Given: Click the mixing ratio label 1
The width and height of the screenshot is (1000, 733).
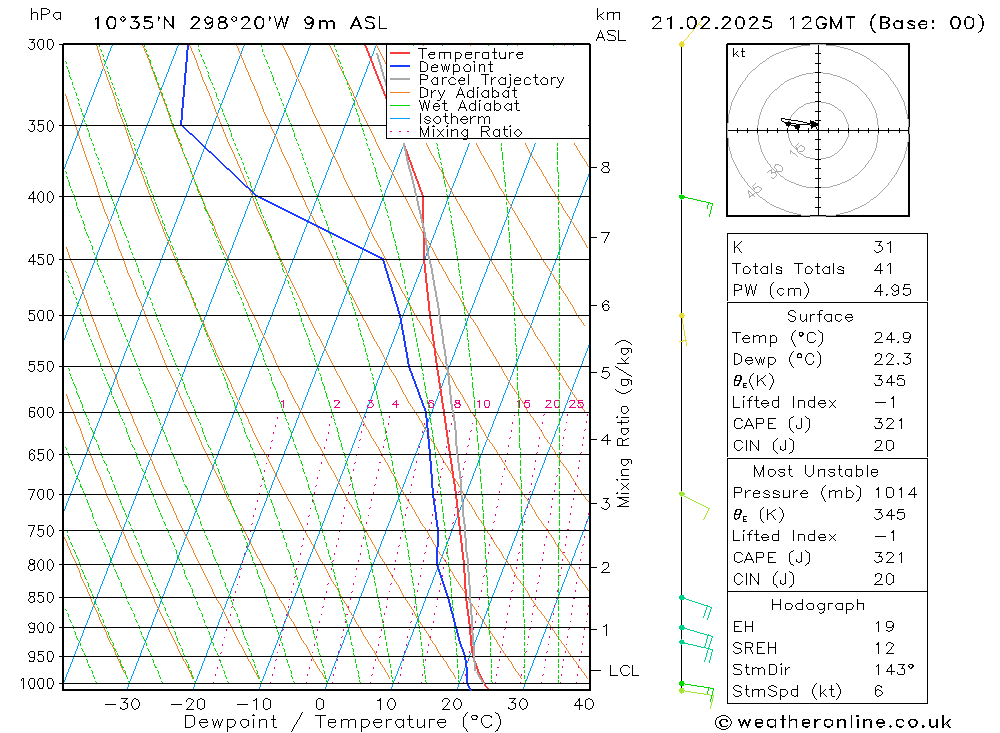Looking at the screenshot, I should point(283,404).
